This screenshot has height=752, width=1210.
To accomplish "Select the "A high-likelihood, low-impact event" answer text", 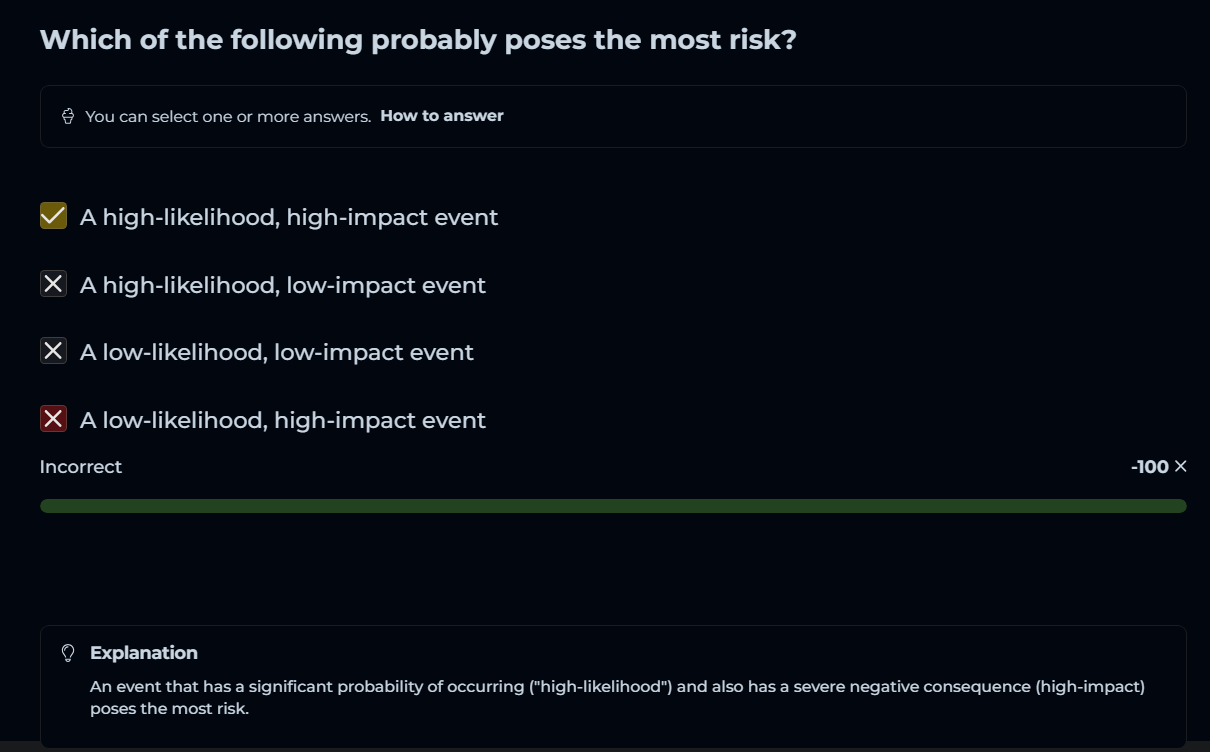I will point(282,285).
